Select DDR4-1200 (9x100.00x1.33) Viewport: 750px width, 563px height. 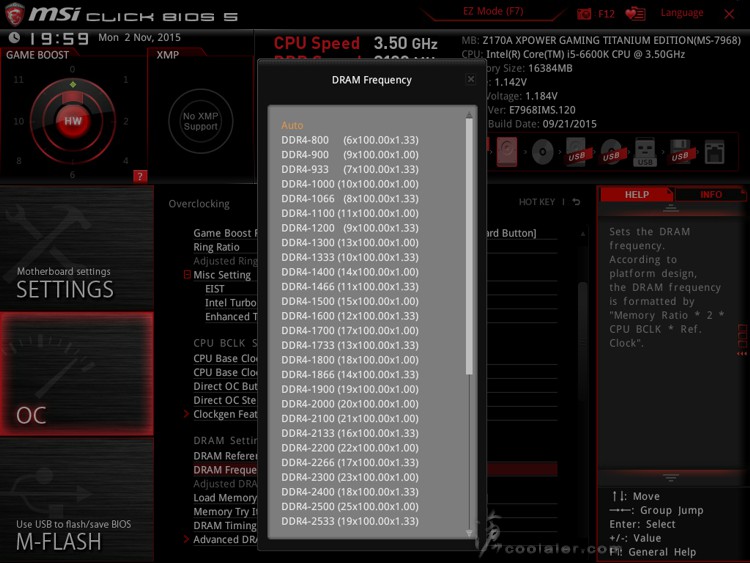[350, 228]
